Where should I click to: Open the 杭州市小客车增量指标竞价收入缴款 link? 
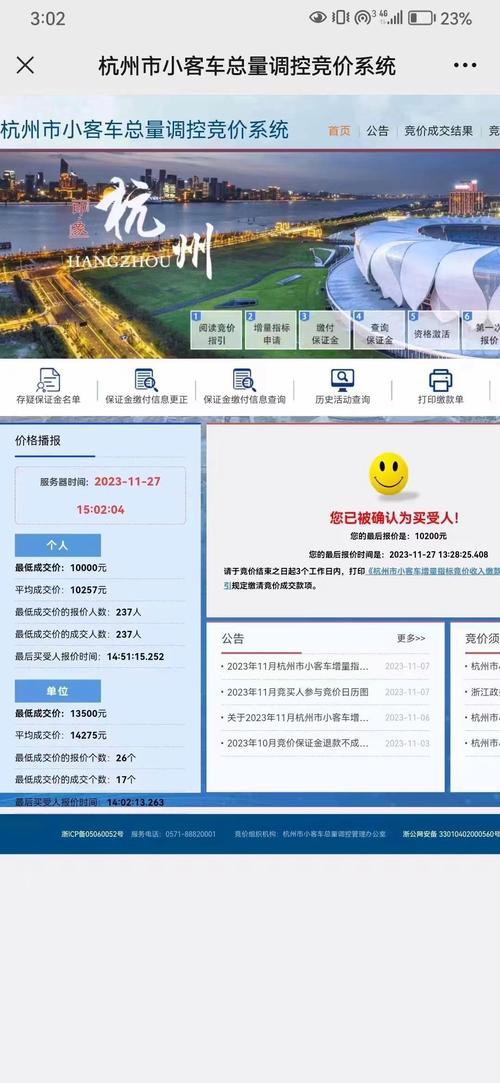pos(434,572)
